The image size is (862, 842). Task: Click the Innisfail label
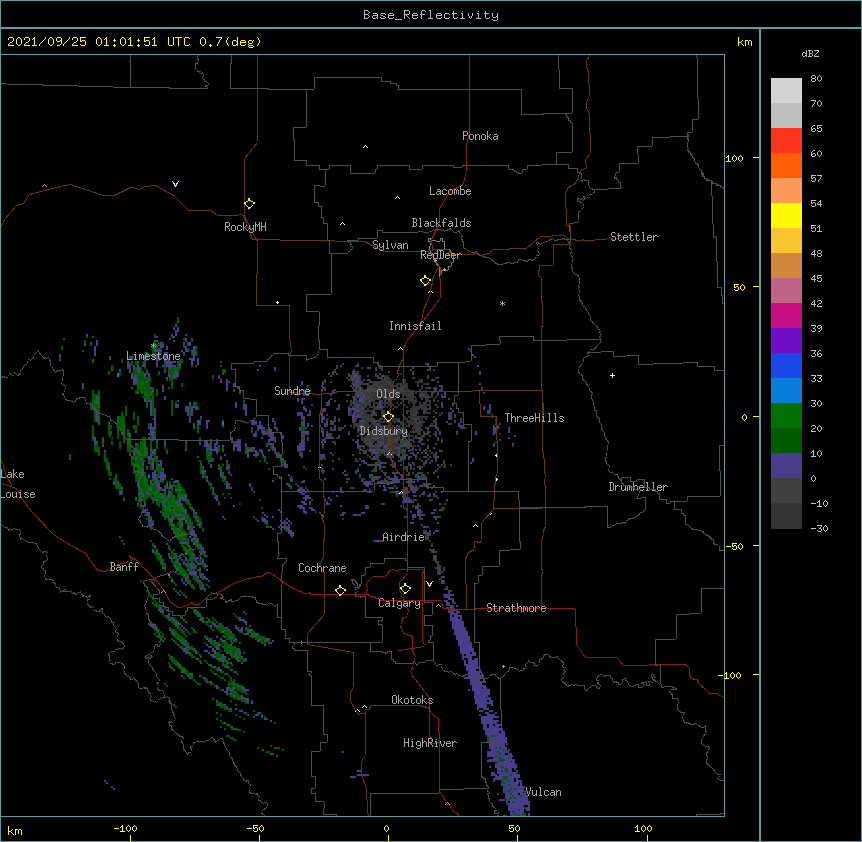tap(415, 326)
